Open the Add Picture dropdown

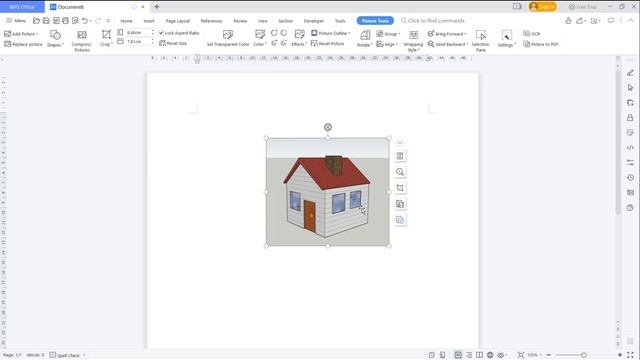21,34
